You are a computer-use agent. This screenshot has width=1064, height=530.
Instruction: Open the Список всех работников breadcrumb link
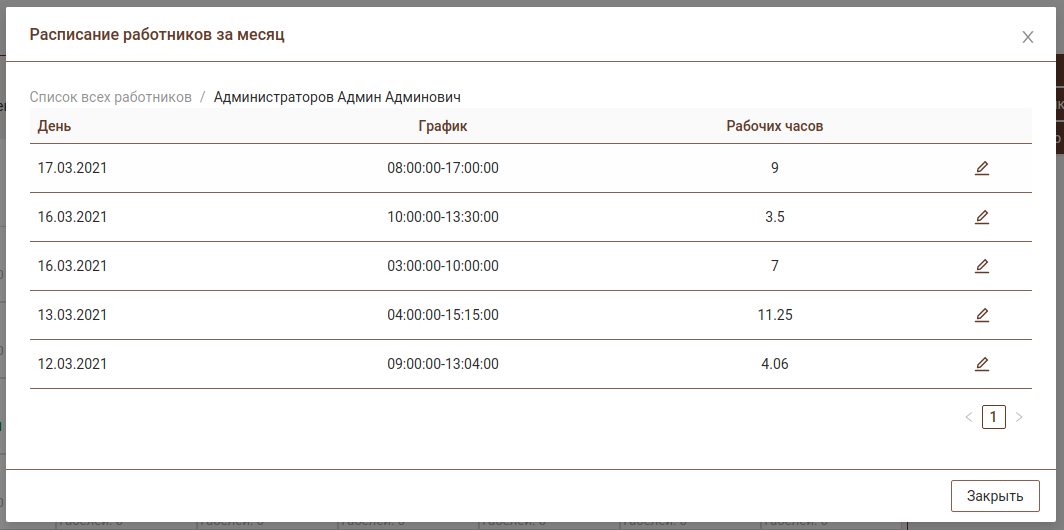point(110,97)
